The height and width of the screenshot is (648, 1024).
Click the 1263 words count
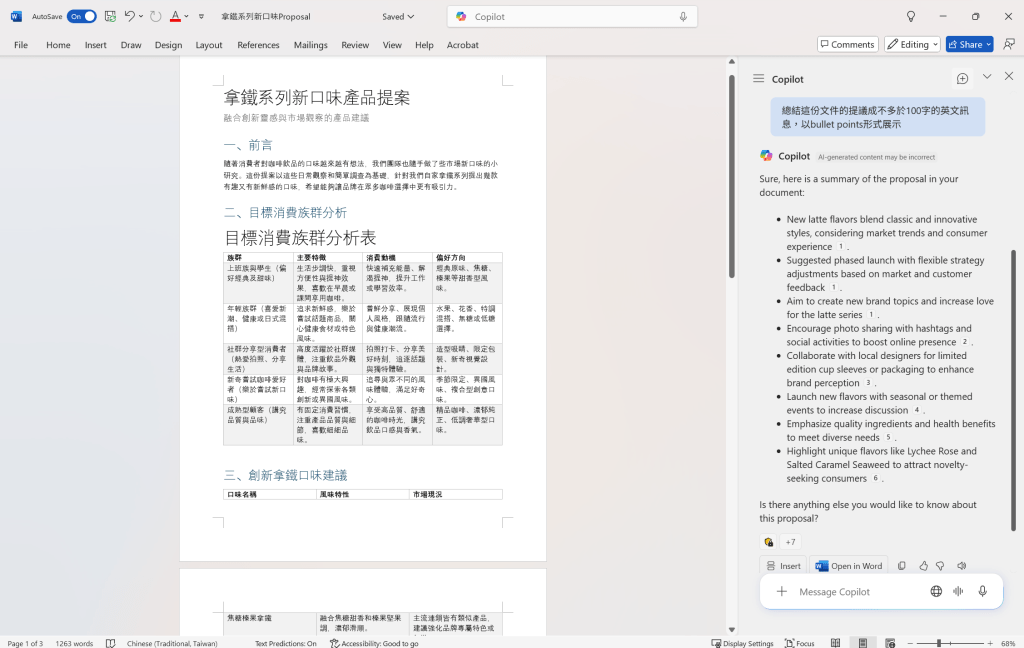pyautogui.click(x=74, y=643)
